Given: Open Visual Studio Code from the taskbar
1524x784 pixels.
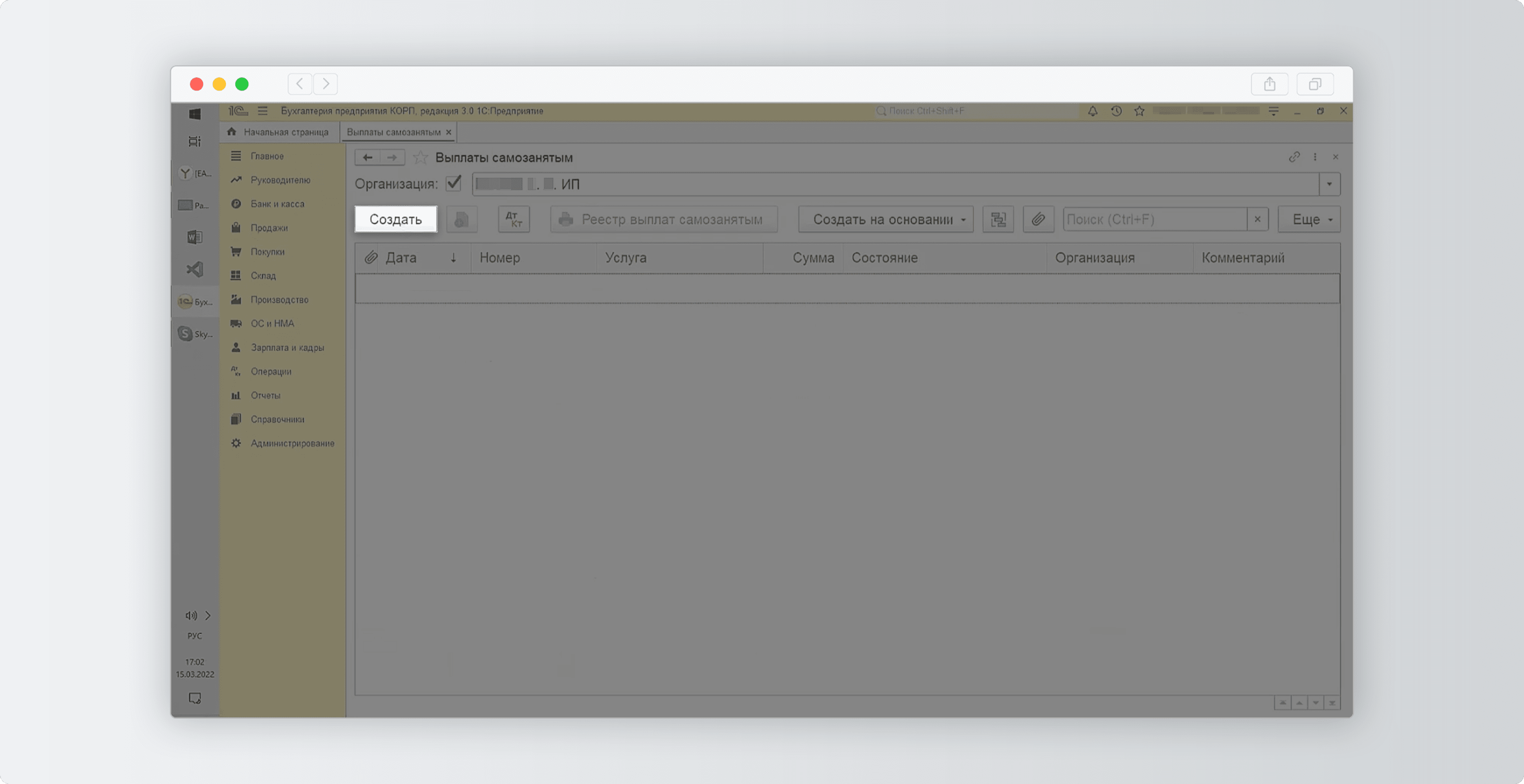Looking at the screenshot, I should coord(195,270).
